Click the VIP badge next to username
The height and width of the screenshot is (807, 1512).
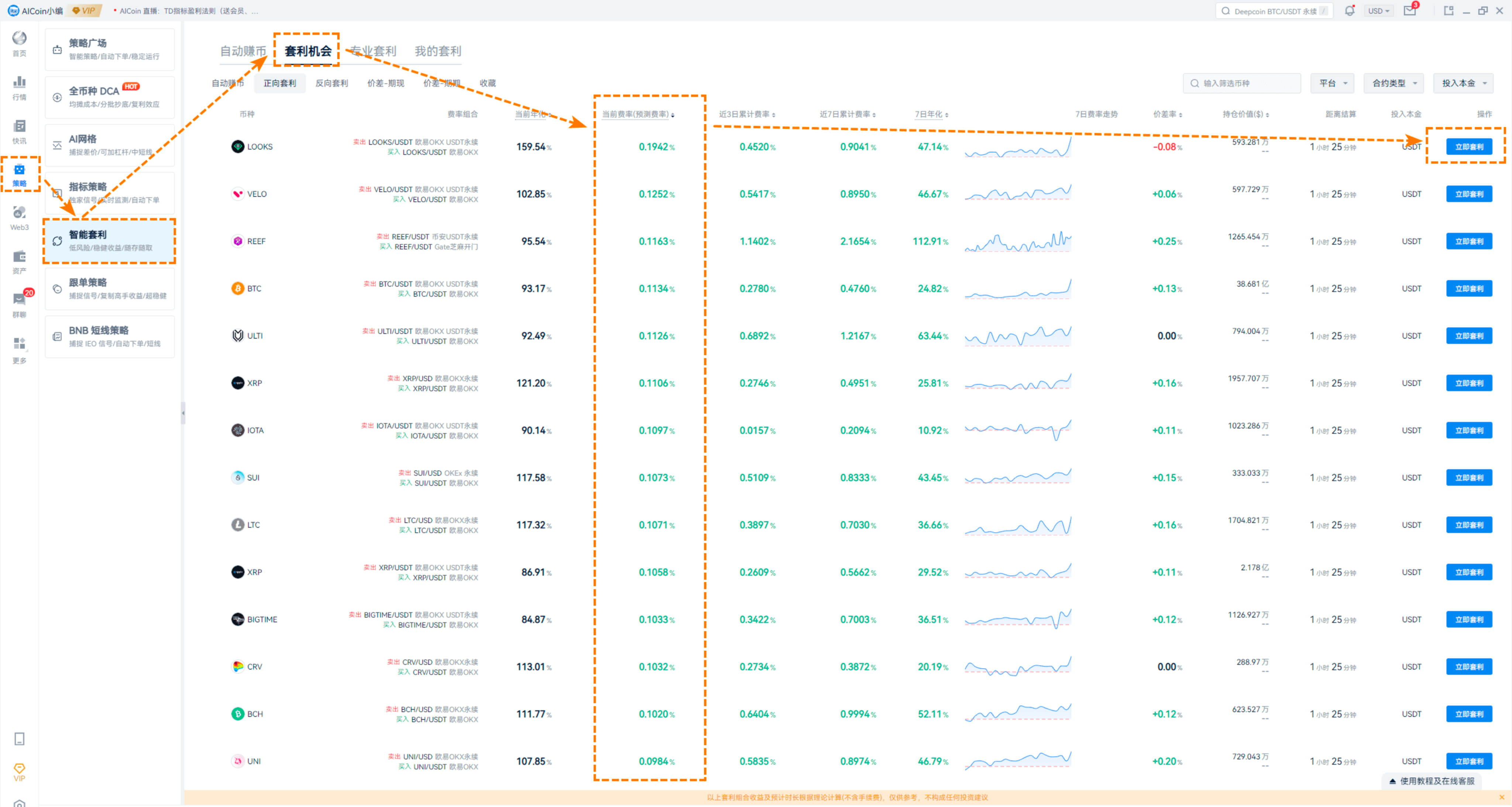pyautogui.click(x=85, y=11)
